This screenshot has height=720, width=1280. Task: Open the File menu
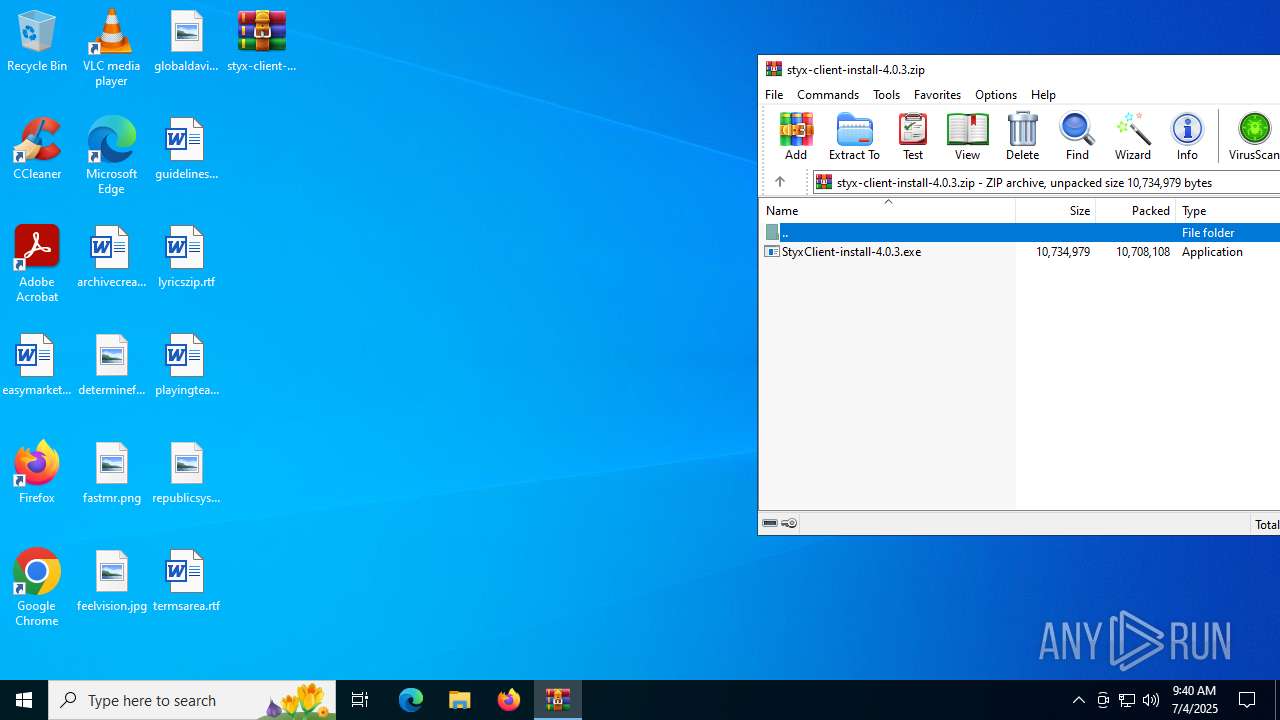[774, 94]
